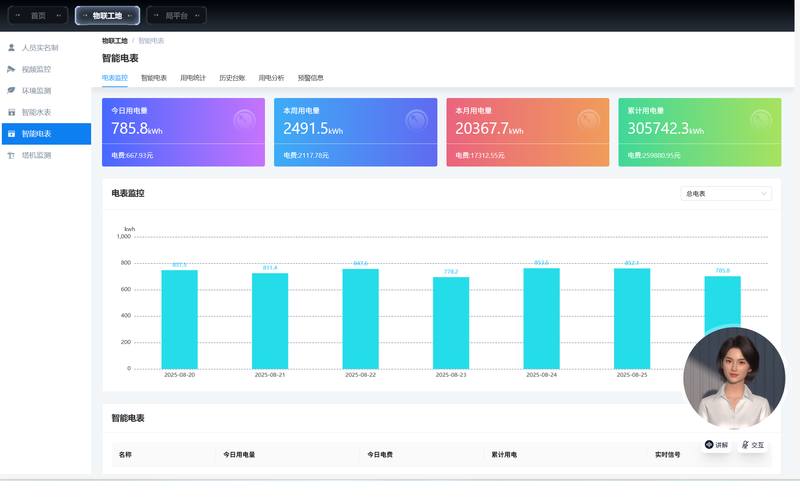The image size is (800, 481).
Task: Switch to 局平台 top navigation tab
Action: point(177,16)
